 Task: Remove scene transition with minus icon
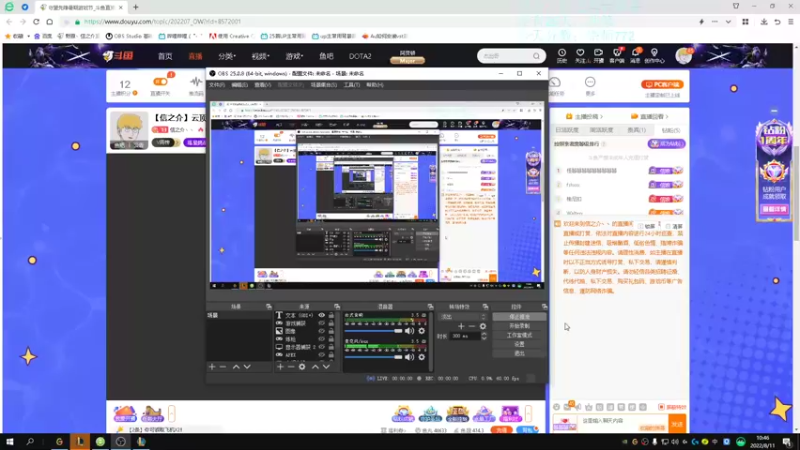pyautogui.click(x=472, y=326)
